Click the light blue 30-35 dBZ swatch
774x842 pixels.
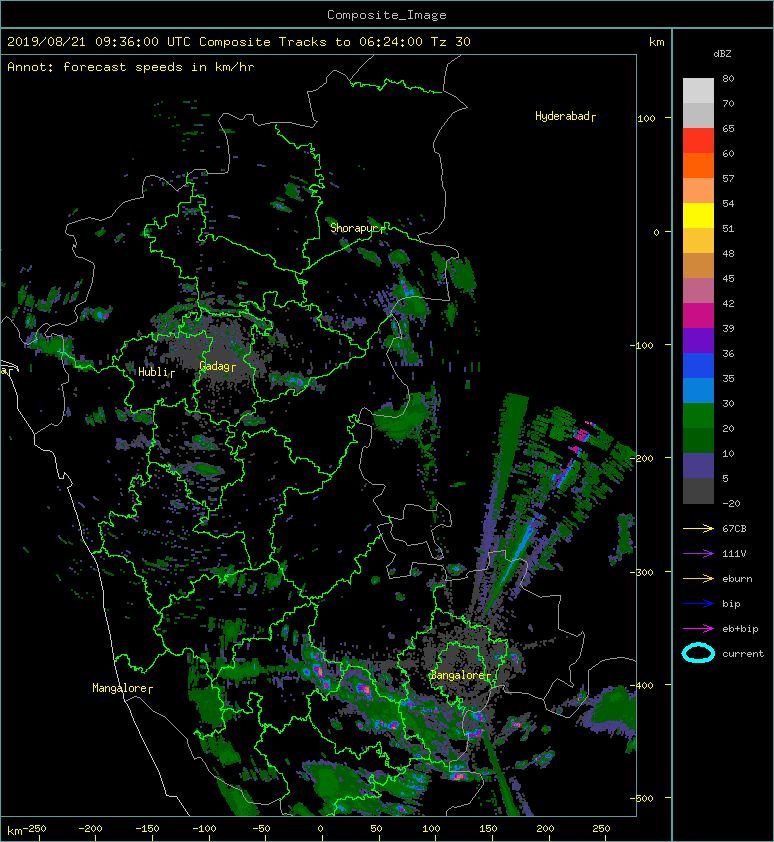click(x=698, y=391)
